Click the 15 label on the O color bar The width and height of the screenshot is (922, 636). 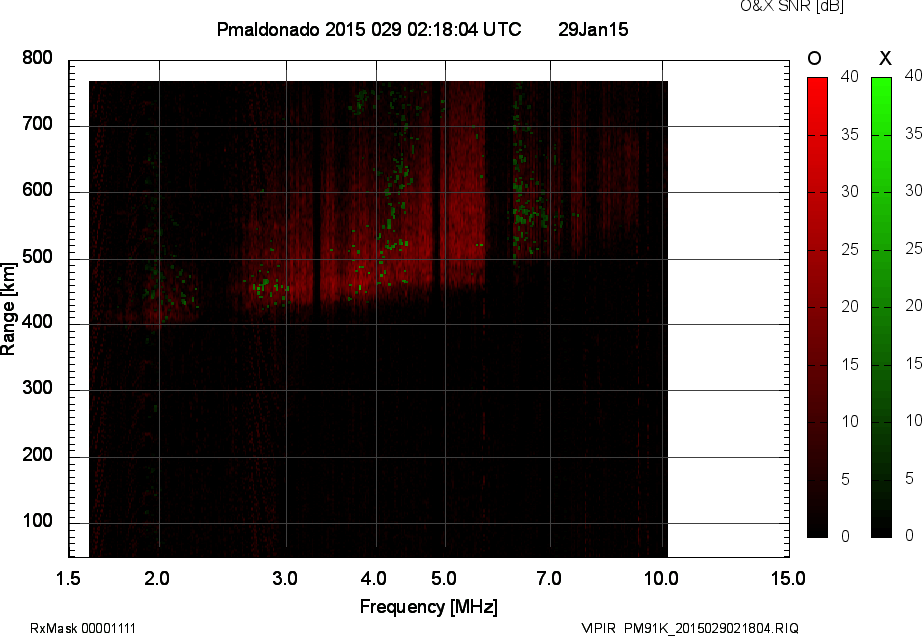tap(850, 364)
